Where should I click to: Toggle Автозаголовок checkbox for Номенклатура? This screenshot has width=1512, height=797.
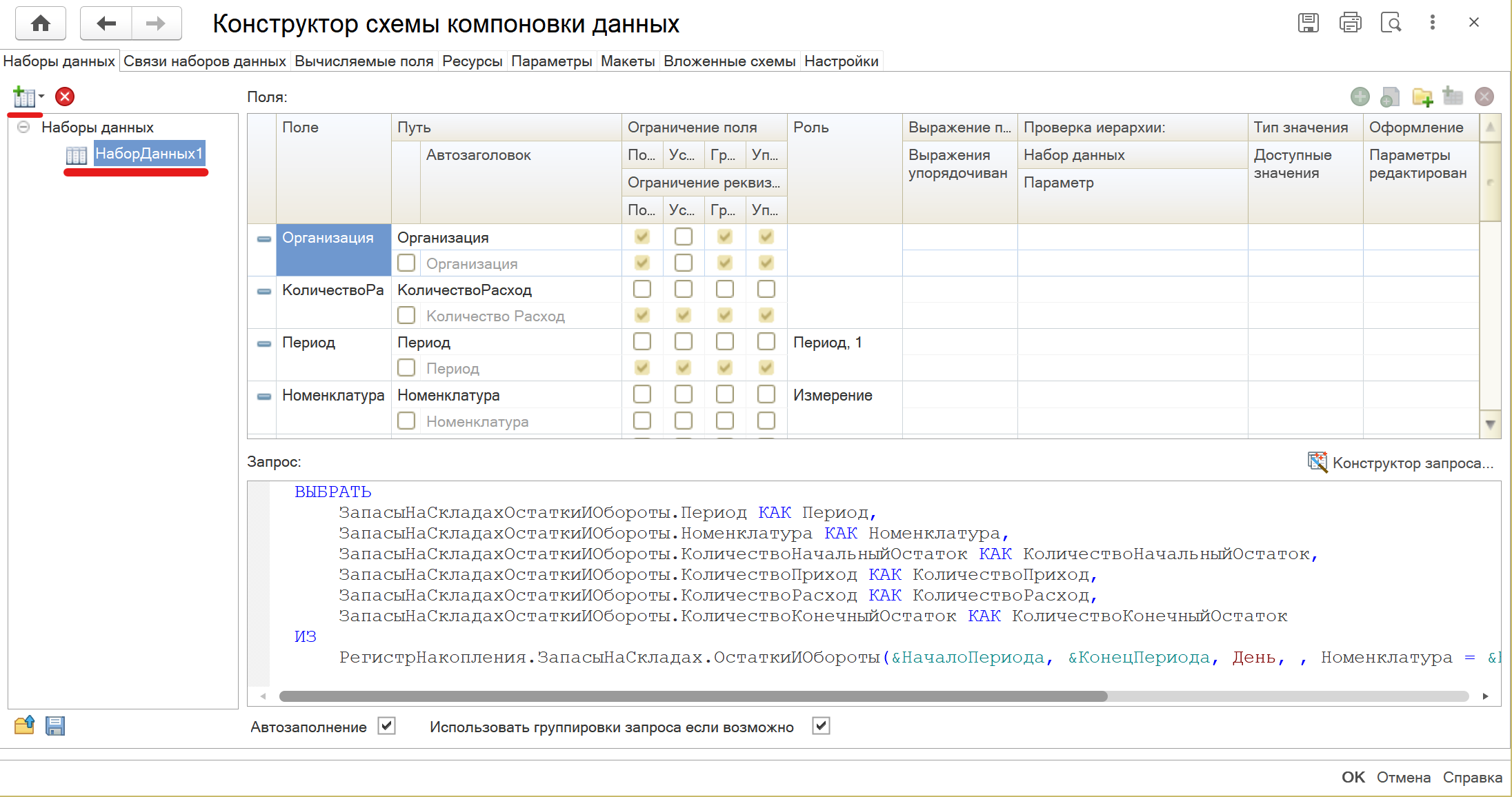pyautogui.click(x=406, y=421)
